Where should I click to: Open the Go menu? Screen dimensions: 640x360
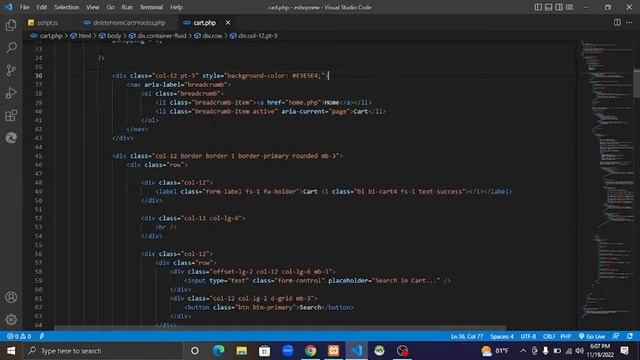[110, 7]
